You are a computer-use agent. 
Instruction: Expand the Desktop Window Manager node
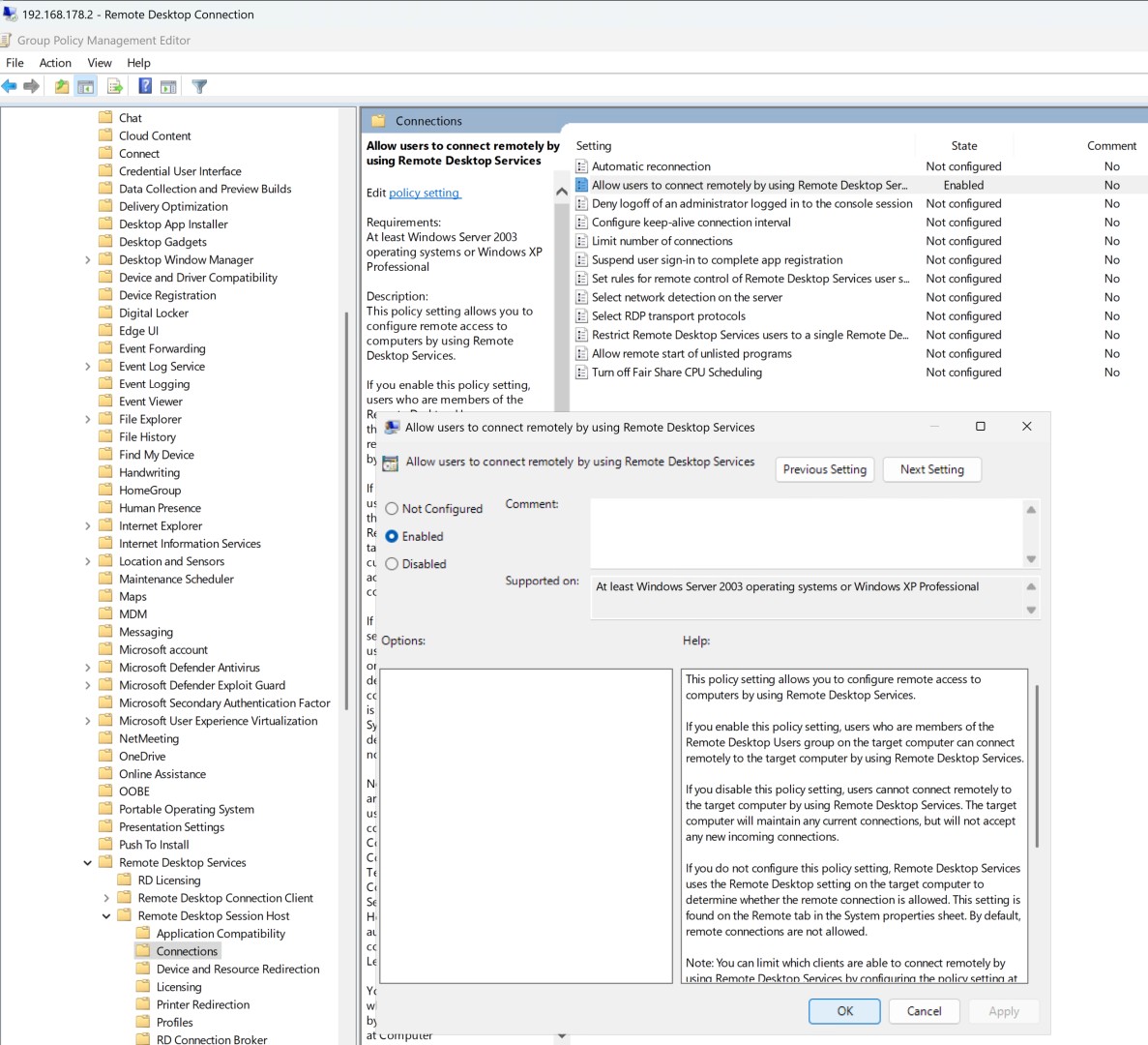[x=87, y=260]
